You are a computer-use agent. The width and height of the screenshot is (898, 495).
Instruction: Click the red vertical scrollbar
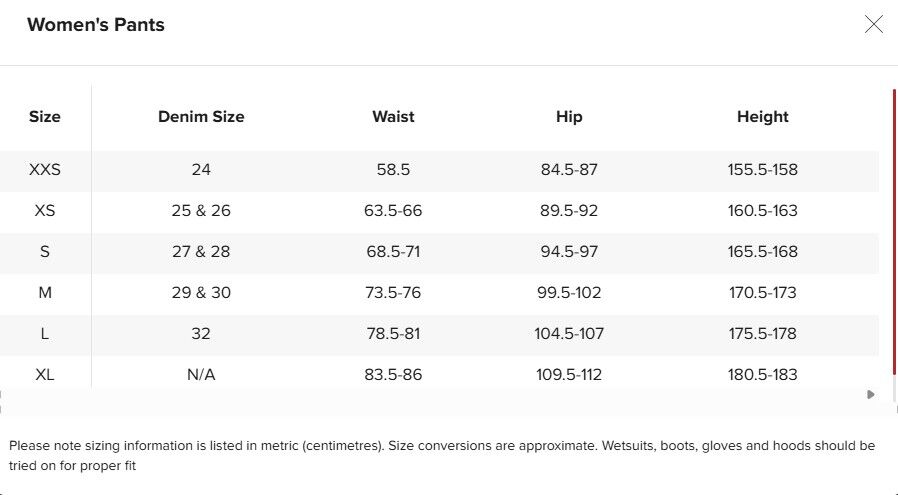coord(894,232)
